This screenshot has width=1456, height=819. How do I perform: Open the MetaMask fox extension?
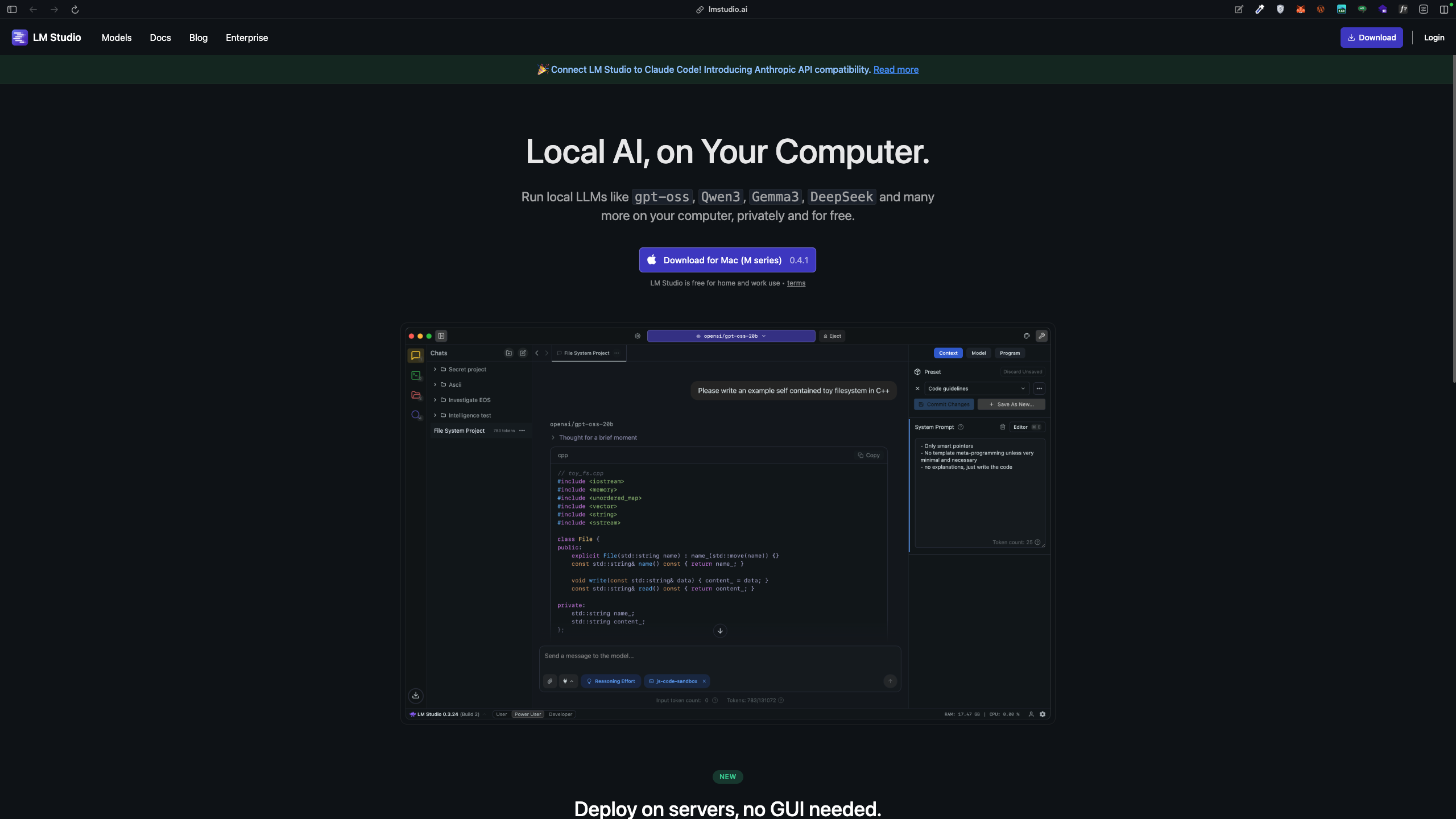coord(1300,9)
